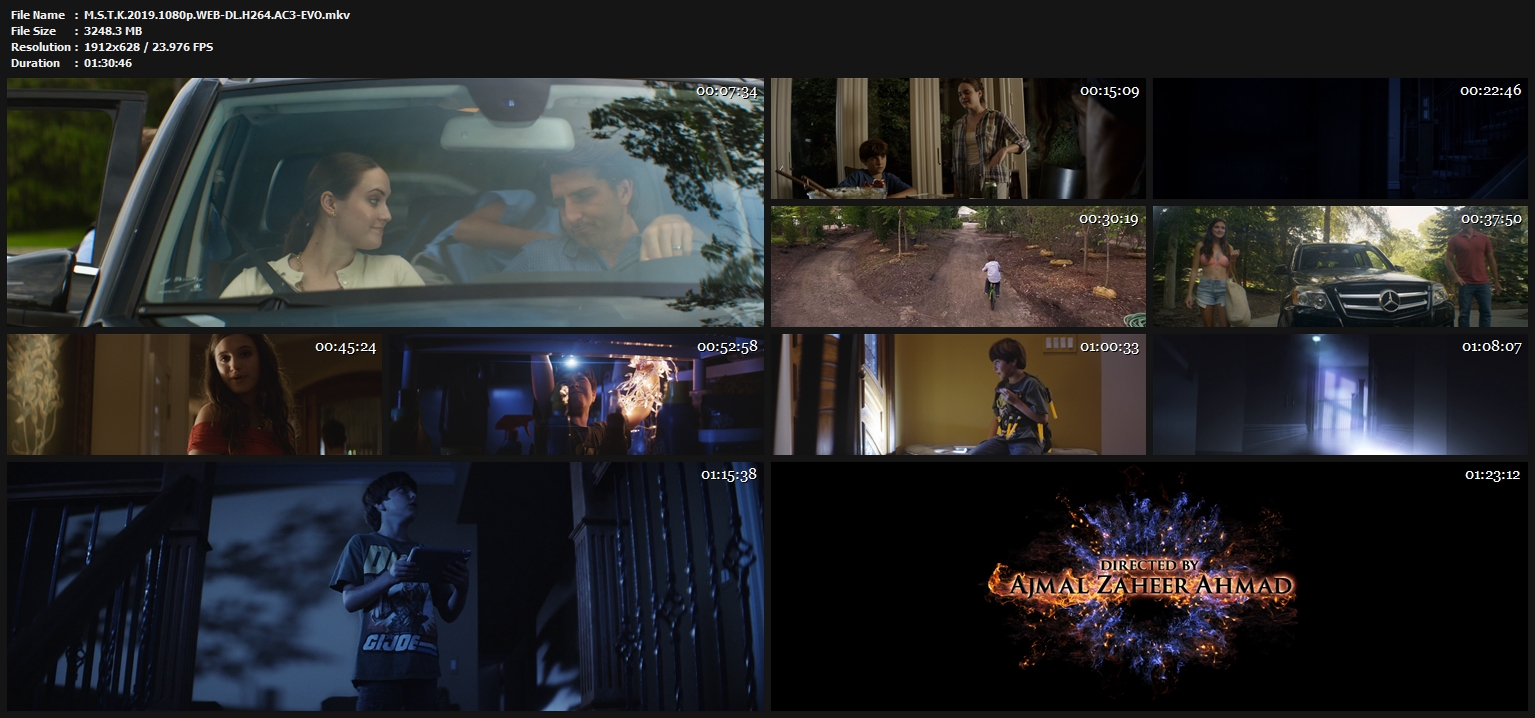1535x718 pixels.
Task: Select the 01:30:46 duration value
Action: pyautogui.click(x=108, y=63)
